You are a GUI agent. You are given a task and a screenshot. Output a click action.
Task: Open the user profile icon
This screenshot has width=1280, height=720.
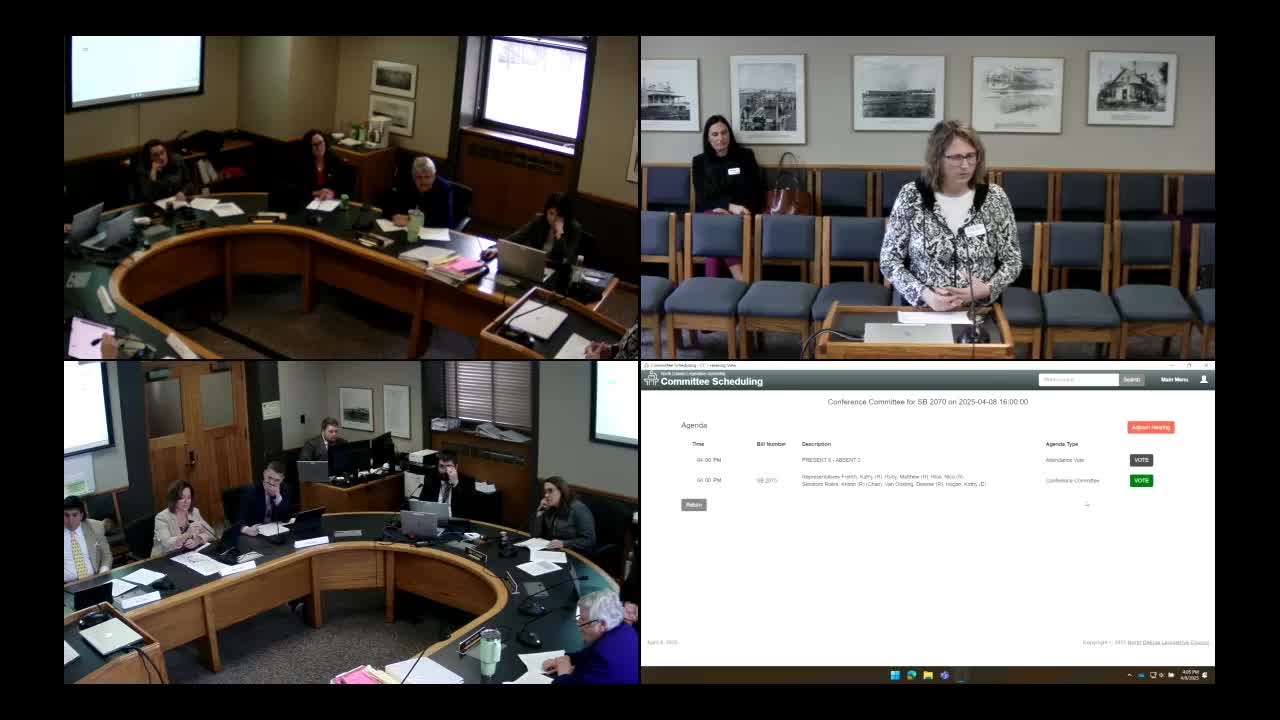(1203, 379)
